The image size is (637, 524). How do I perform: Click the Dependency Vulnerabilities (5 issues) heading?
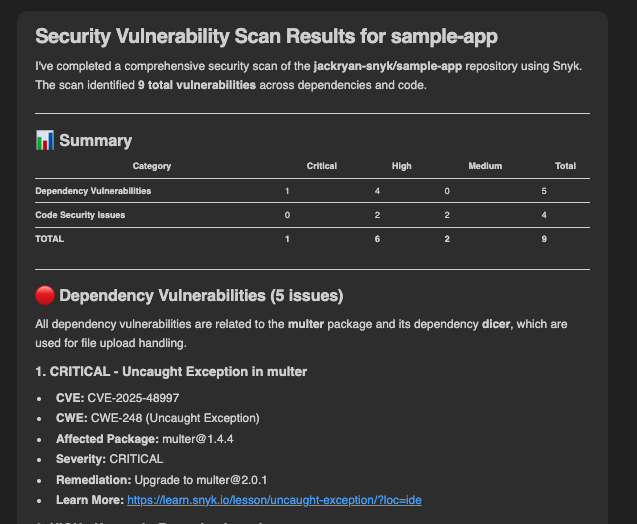(x=201, y=296)
